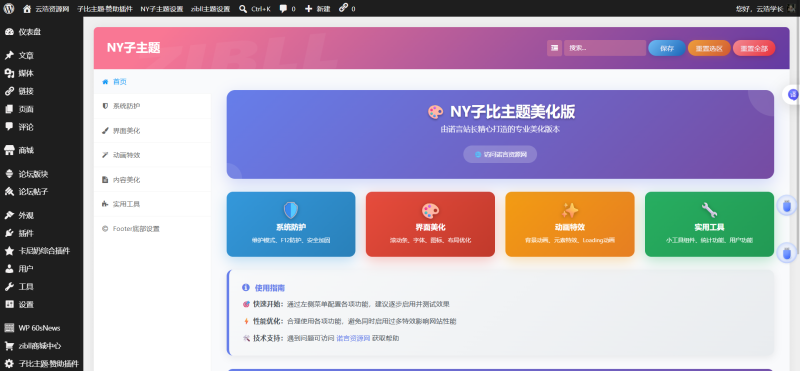This screenshot has height=371, width=800.
Task: Click the 访问诺言资源网 button in banner
Action: [500, 154]
